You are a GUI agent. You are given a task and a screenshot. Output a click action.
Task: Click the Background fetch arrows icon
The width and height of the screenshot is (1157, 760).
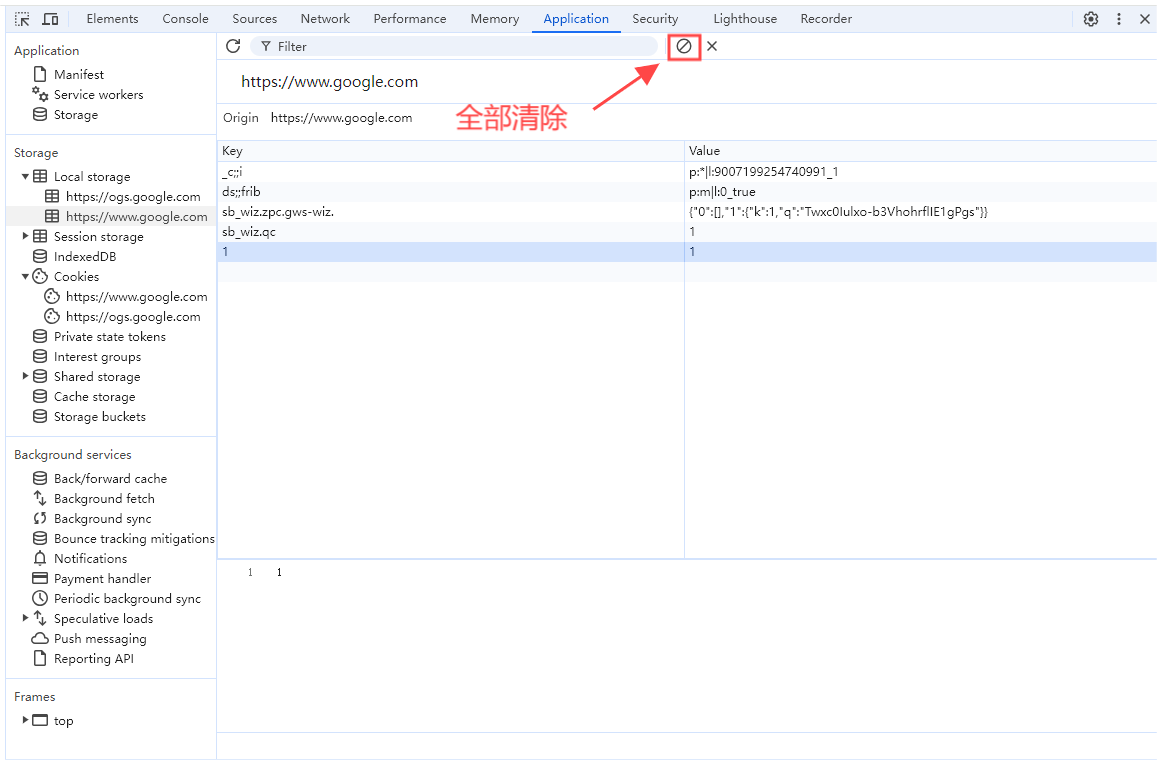(x=40, y=498)
